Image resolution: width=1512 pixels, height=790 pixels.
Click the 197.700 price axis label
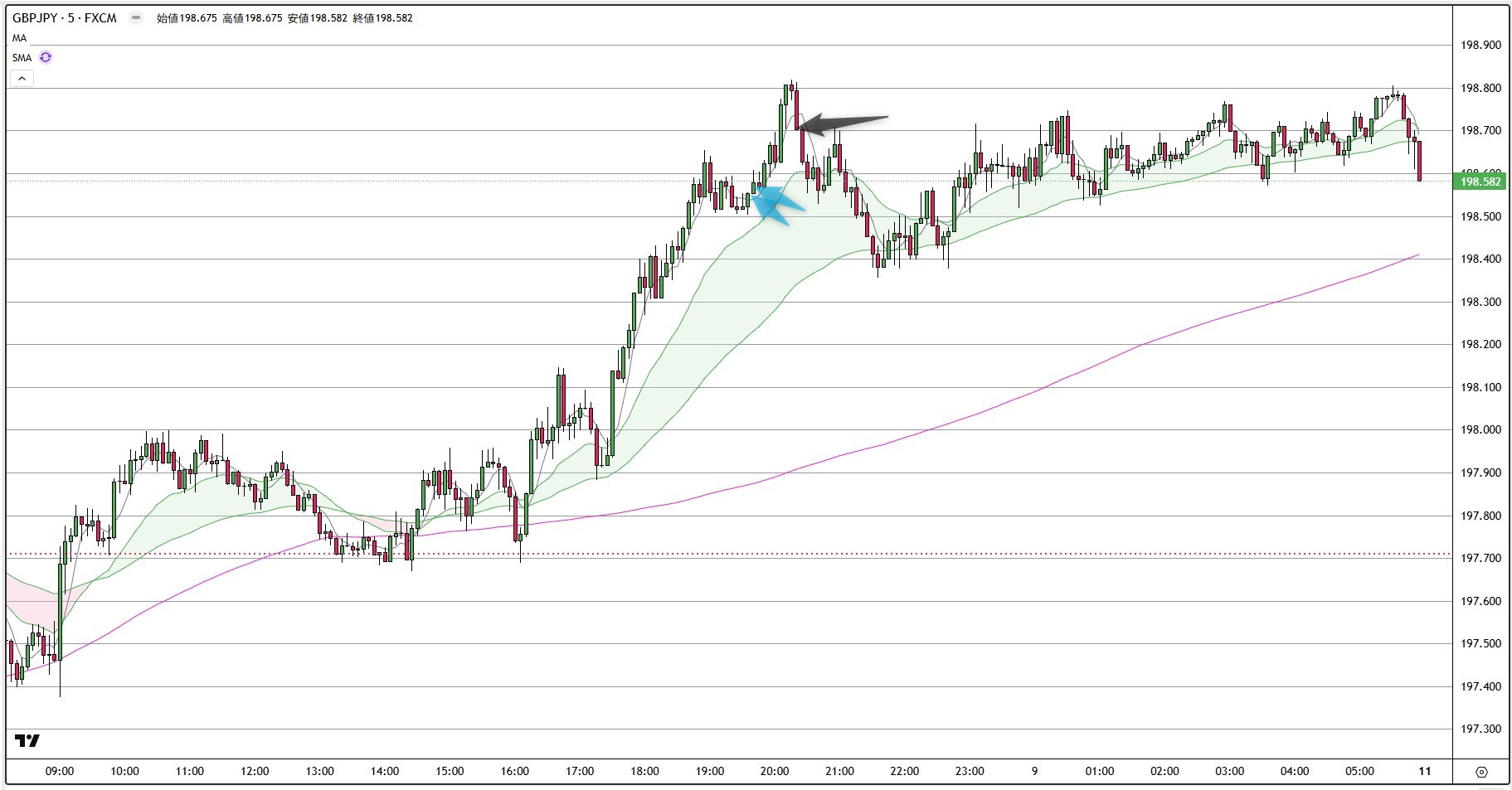pyautogui.click(x=1480, y=558)
